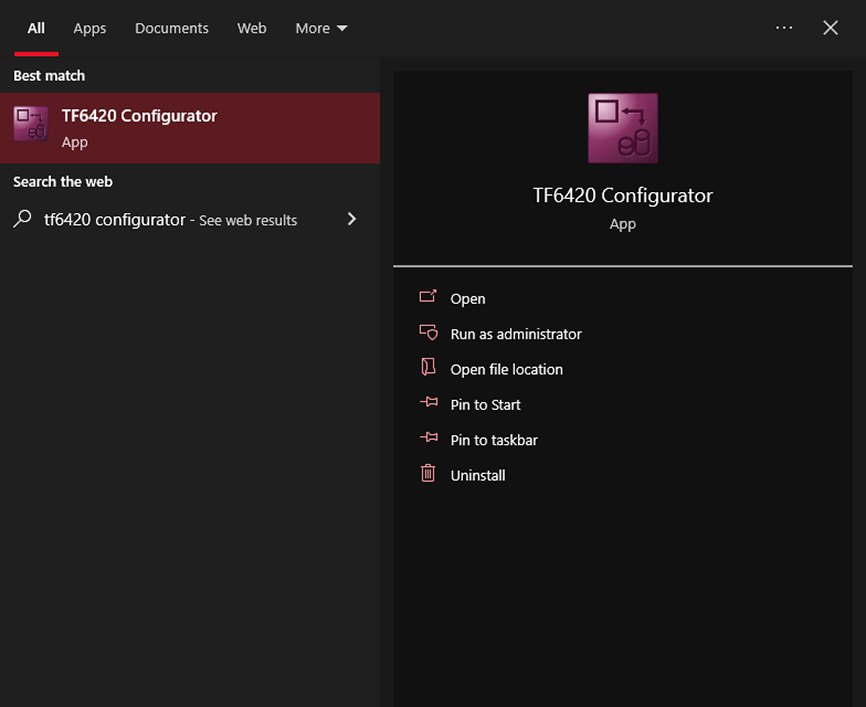
Task: Close the search panel
Action: coord(830,28)
